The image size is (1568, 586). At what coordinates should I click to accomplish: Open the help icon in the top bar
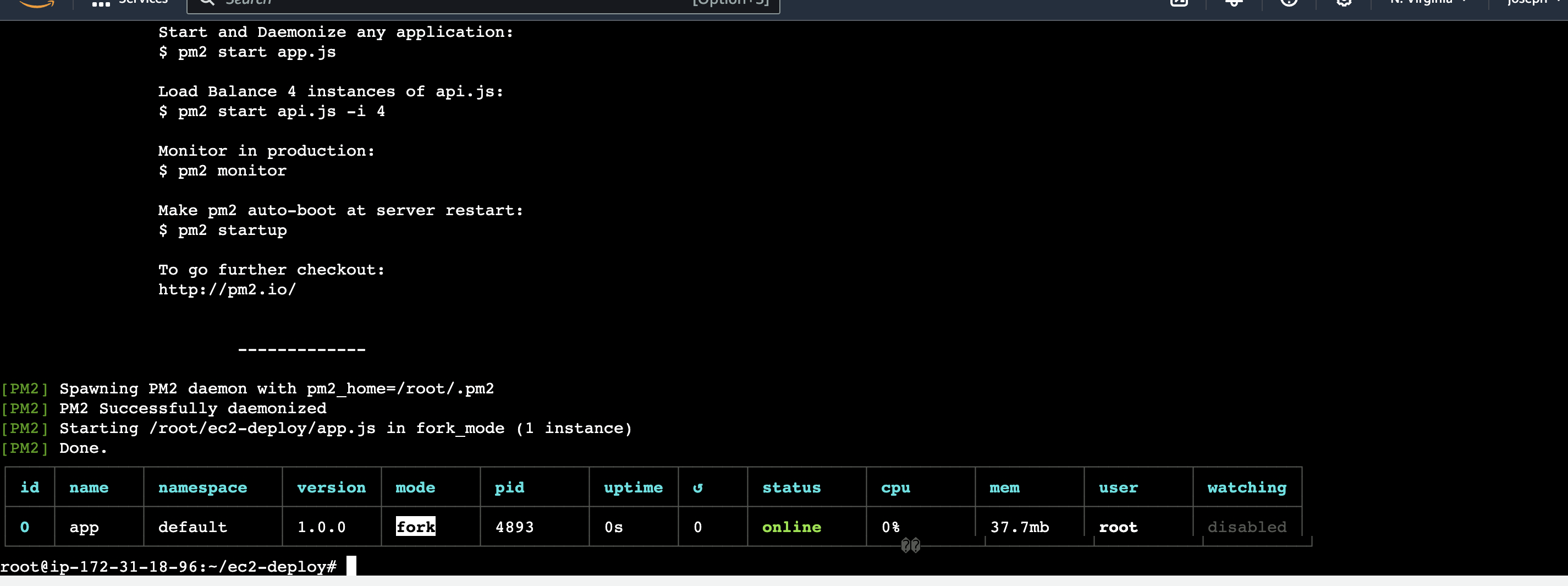click(1289, 2)
